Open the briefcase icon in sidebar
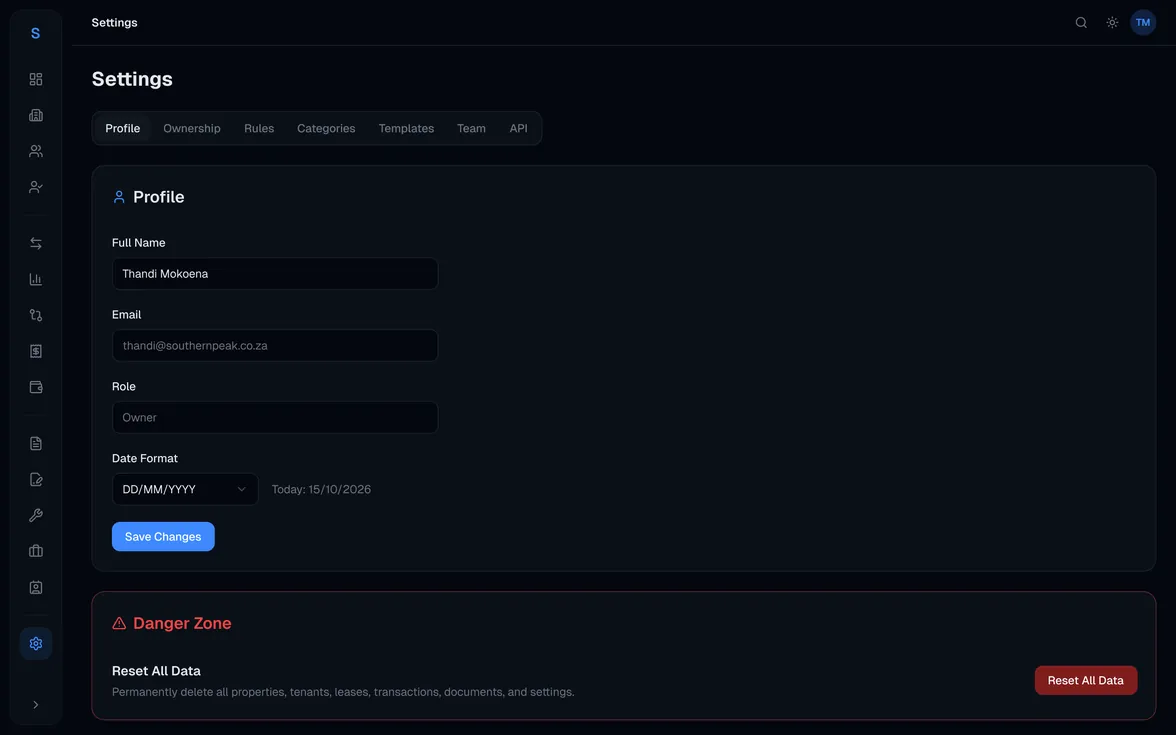The height and width of the screenshot is (735, 1176). coord(35,551)
